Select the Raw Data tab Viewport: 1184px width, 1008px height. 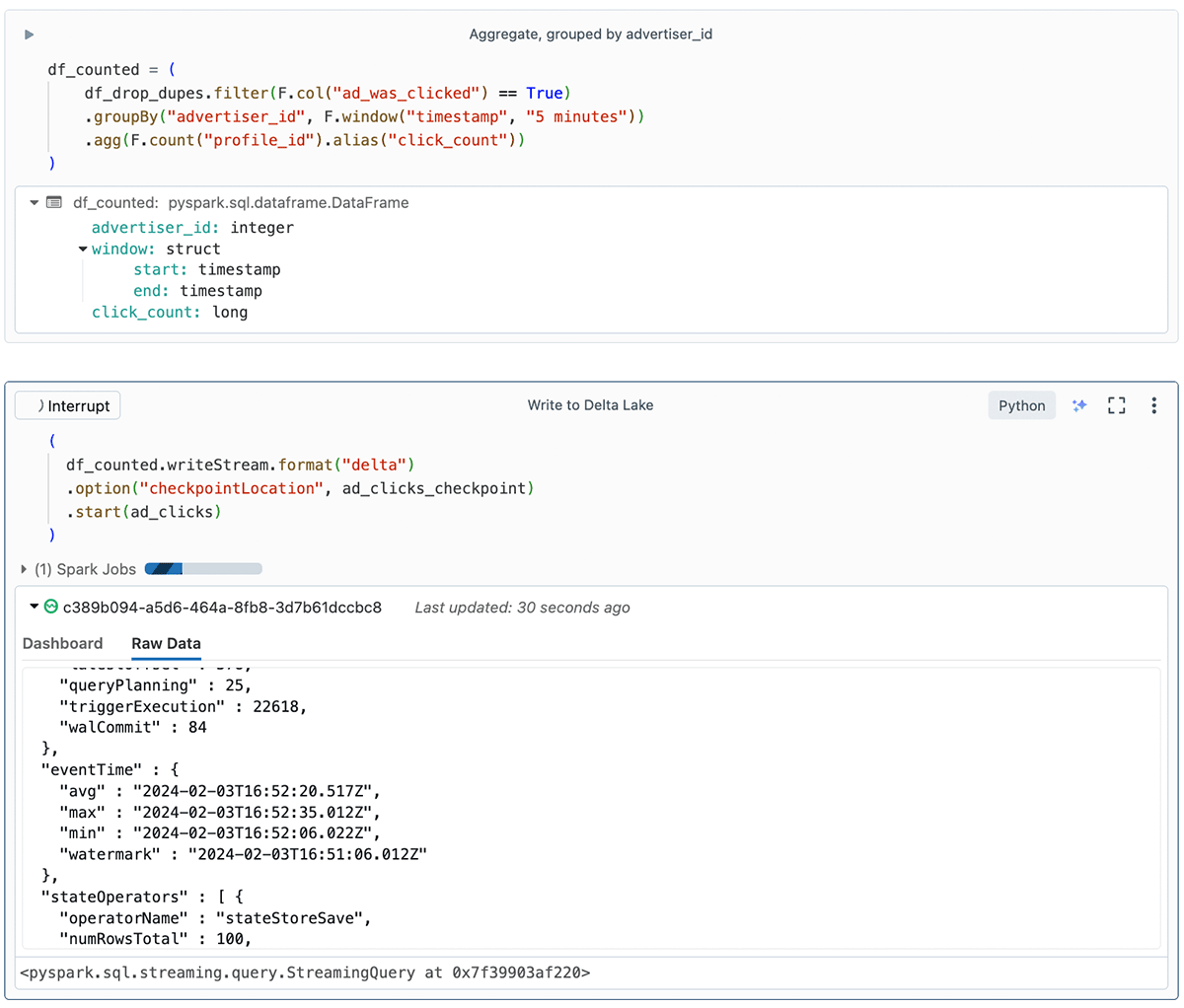tap(166, 643)
